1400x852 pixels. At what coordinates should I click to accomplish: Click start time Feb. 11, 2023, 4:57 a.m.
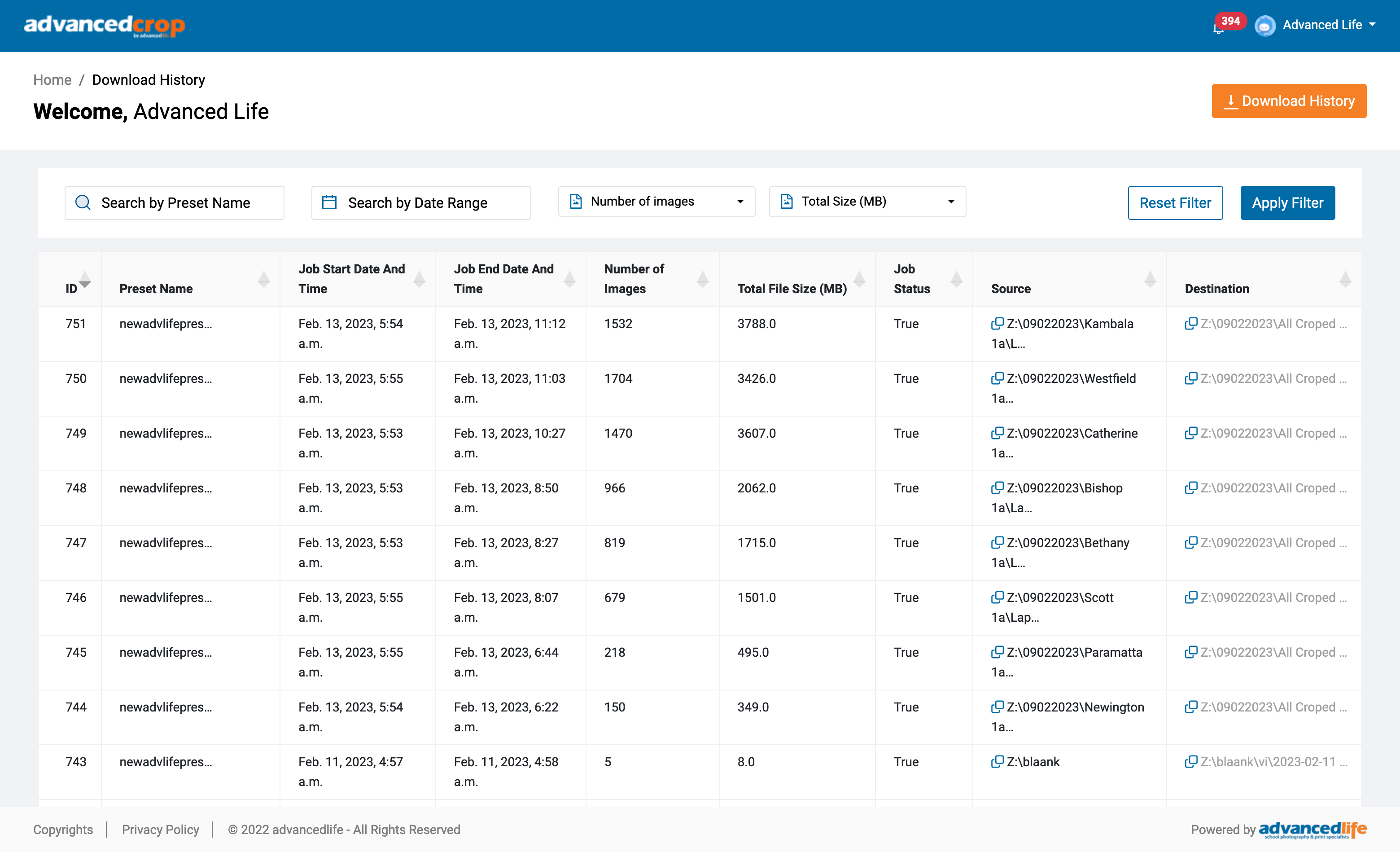pos(350,771)
